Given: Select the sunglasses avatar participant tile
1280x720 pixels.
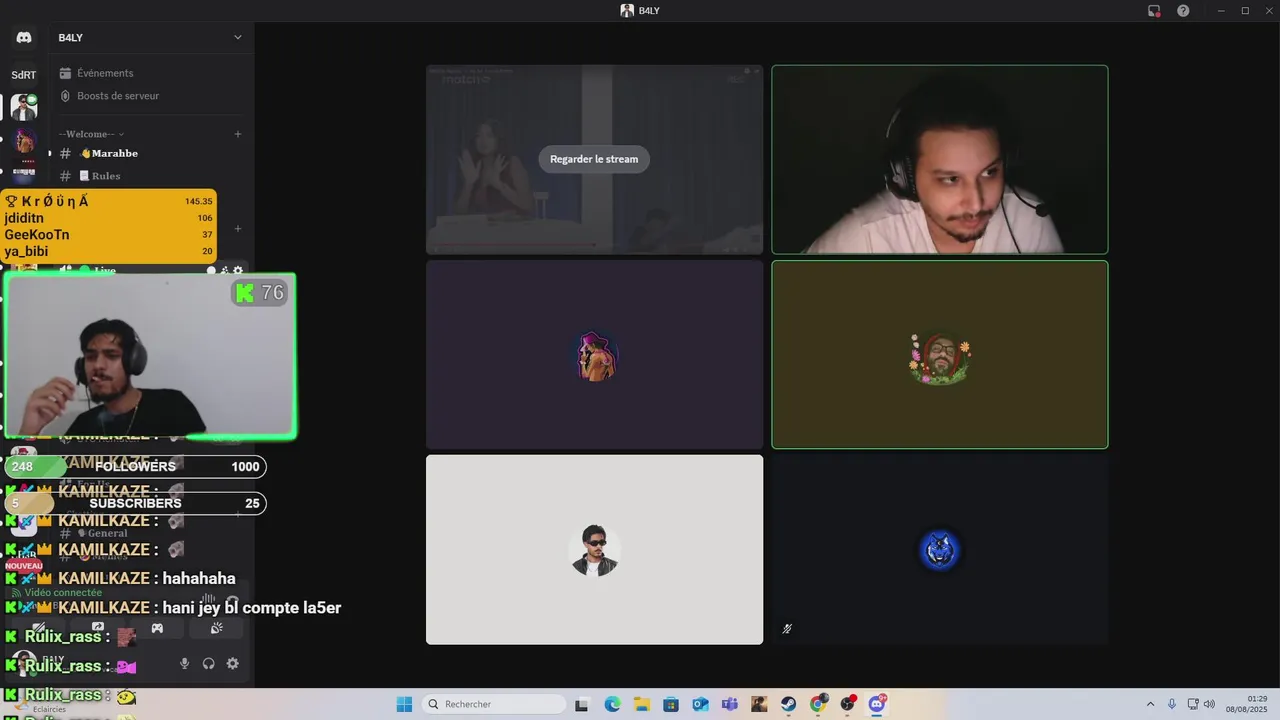Looking at the screenshot, I should (594, 550).
